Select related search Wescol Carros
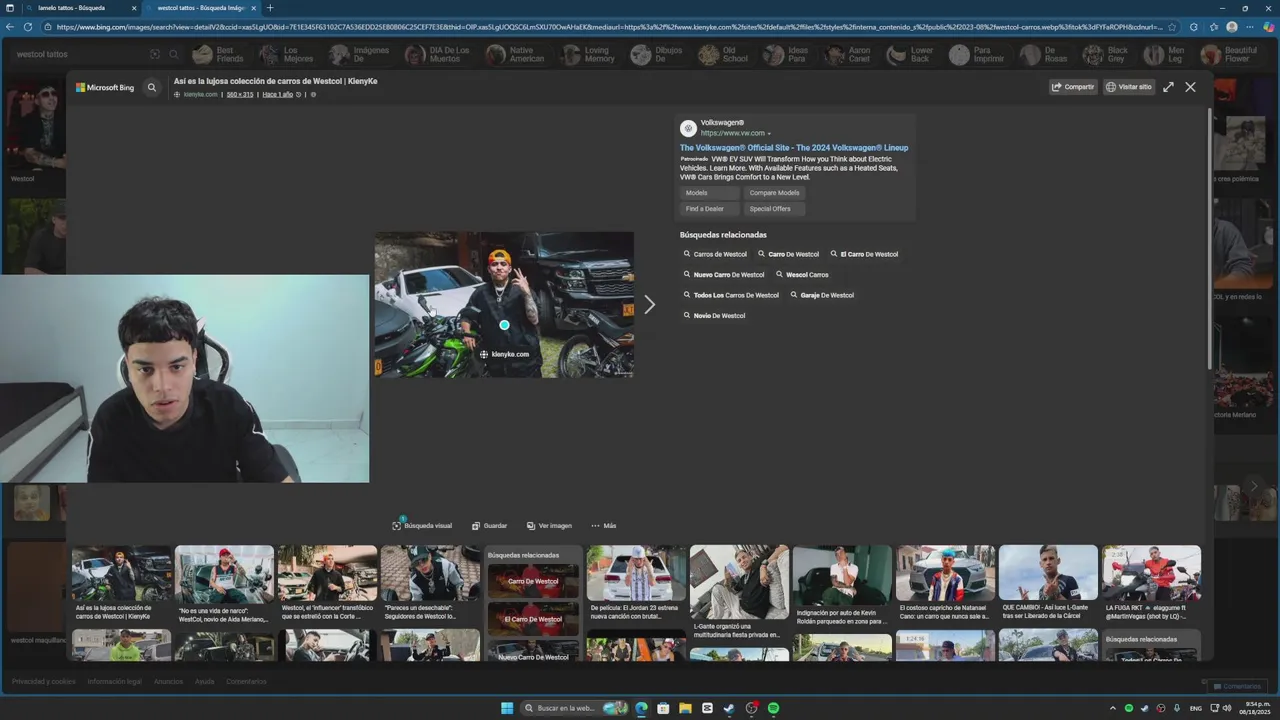This screenshot has height=720, width=1280. pyautogui.click(x=802, y=275)
